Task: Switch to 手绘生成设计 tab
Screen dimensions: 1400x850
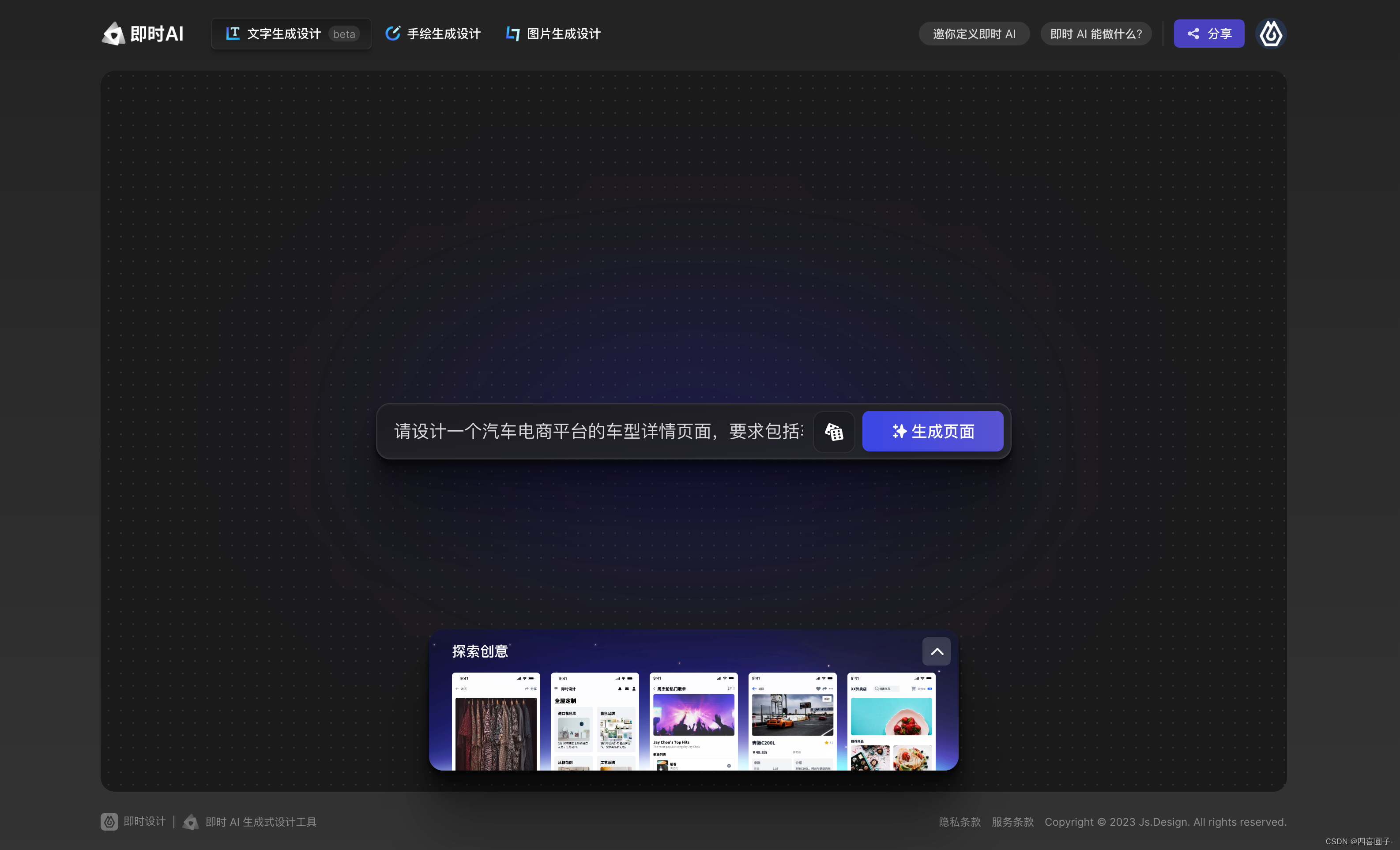Action: click(x=443, y=34)
